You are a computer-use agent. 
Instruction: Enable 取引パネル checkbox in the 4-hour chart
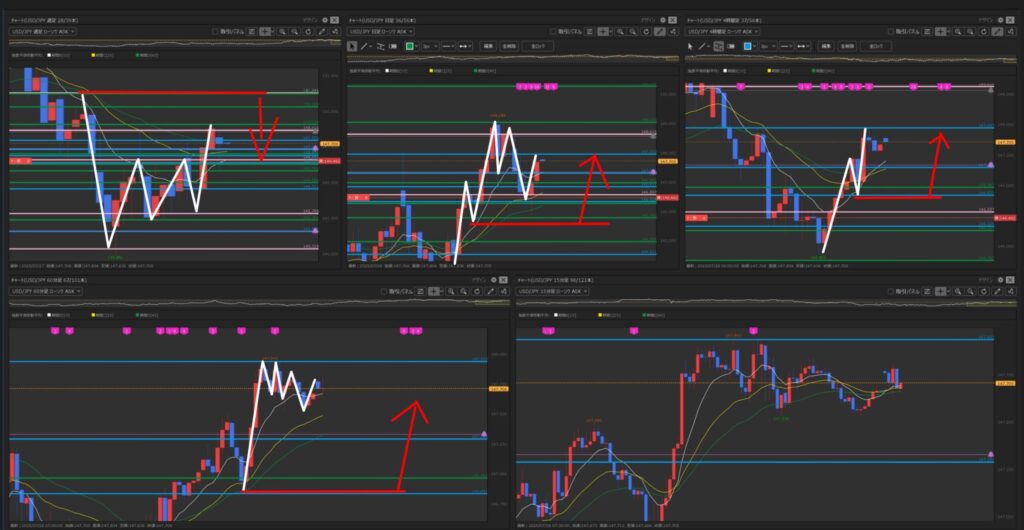coord(891,32)
